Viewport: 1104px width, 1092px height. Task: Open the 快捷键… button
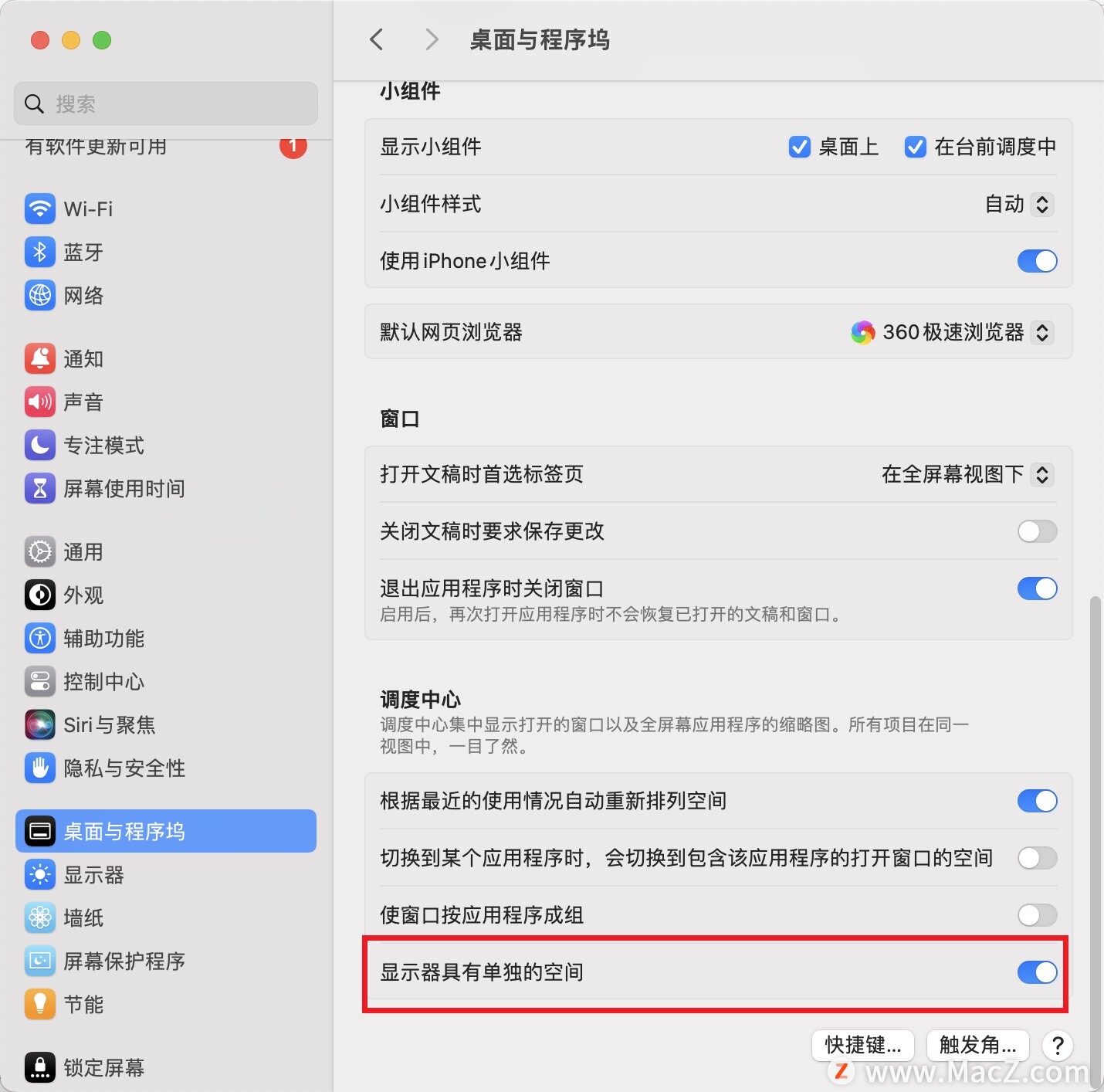pyautogui.click(x=863, y=1045)
